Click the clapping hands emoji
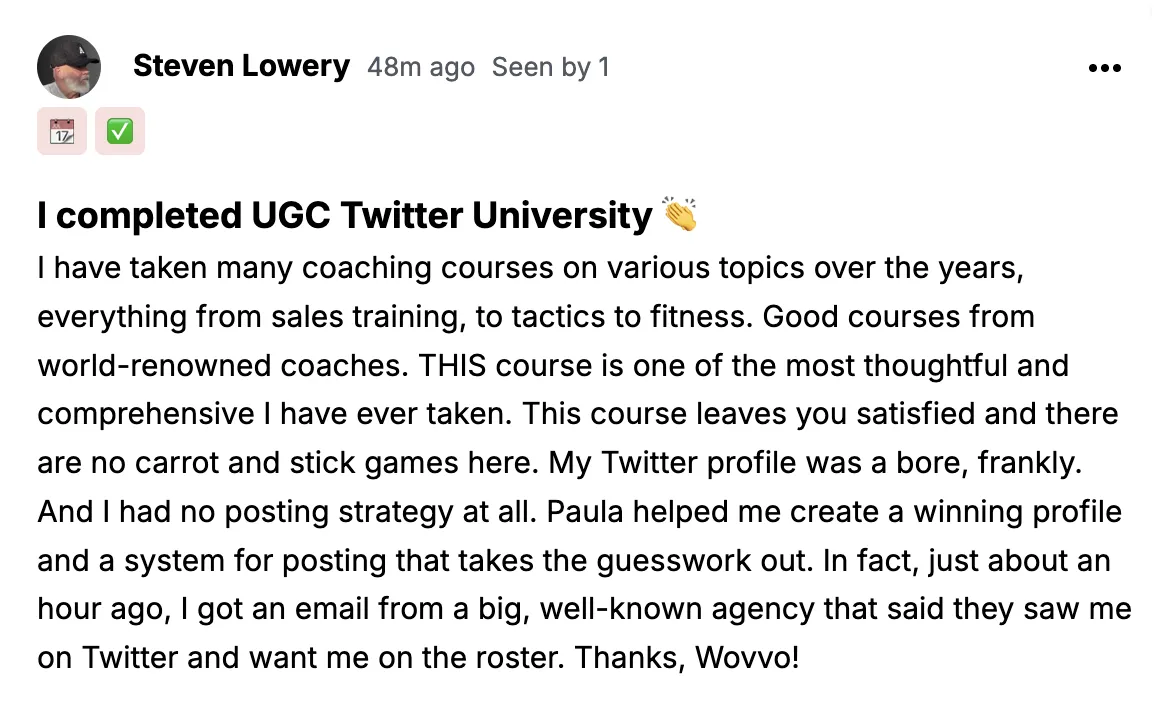Image resolution: width=1174 pixels, height=716 pixels. coord(679,214)
